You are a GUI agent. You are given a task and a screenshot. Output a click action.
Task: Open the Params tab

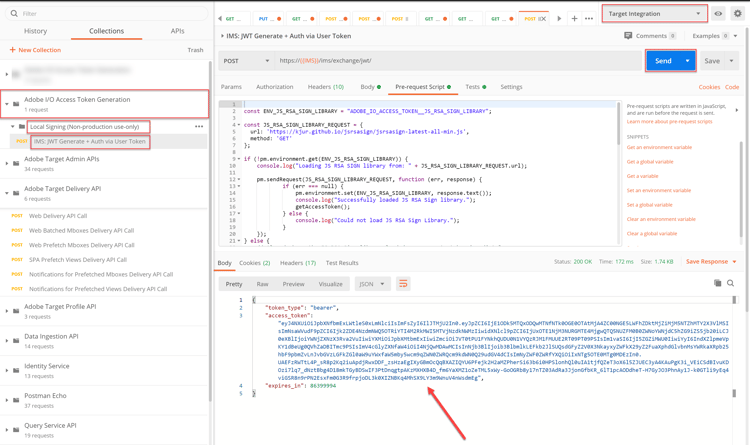coord(231,87)
